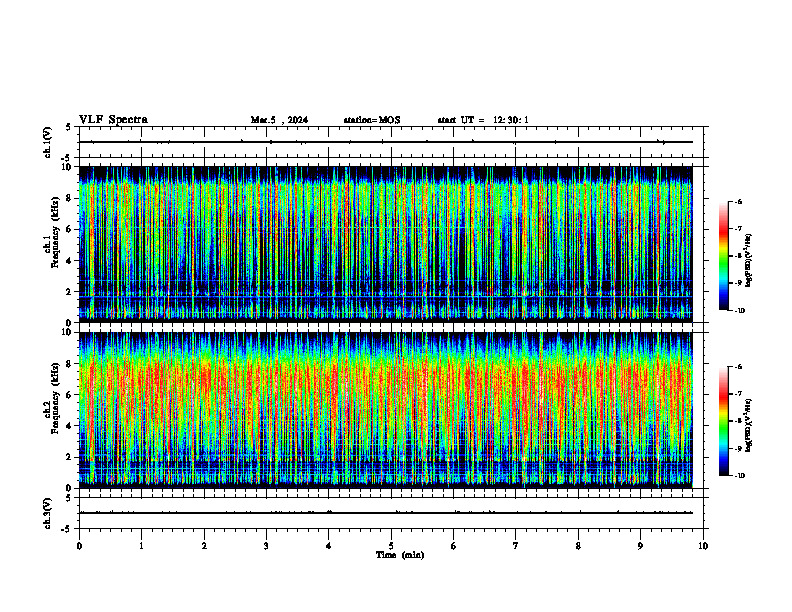Click time axis tick label "7"
Screen dimensions: 792x612
click(516, 546)
